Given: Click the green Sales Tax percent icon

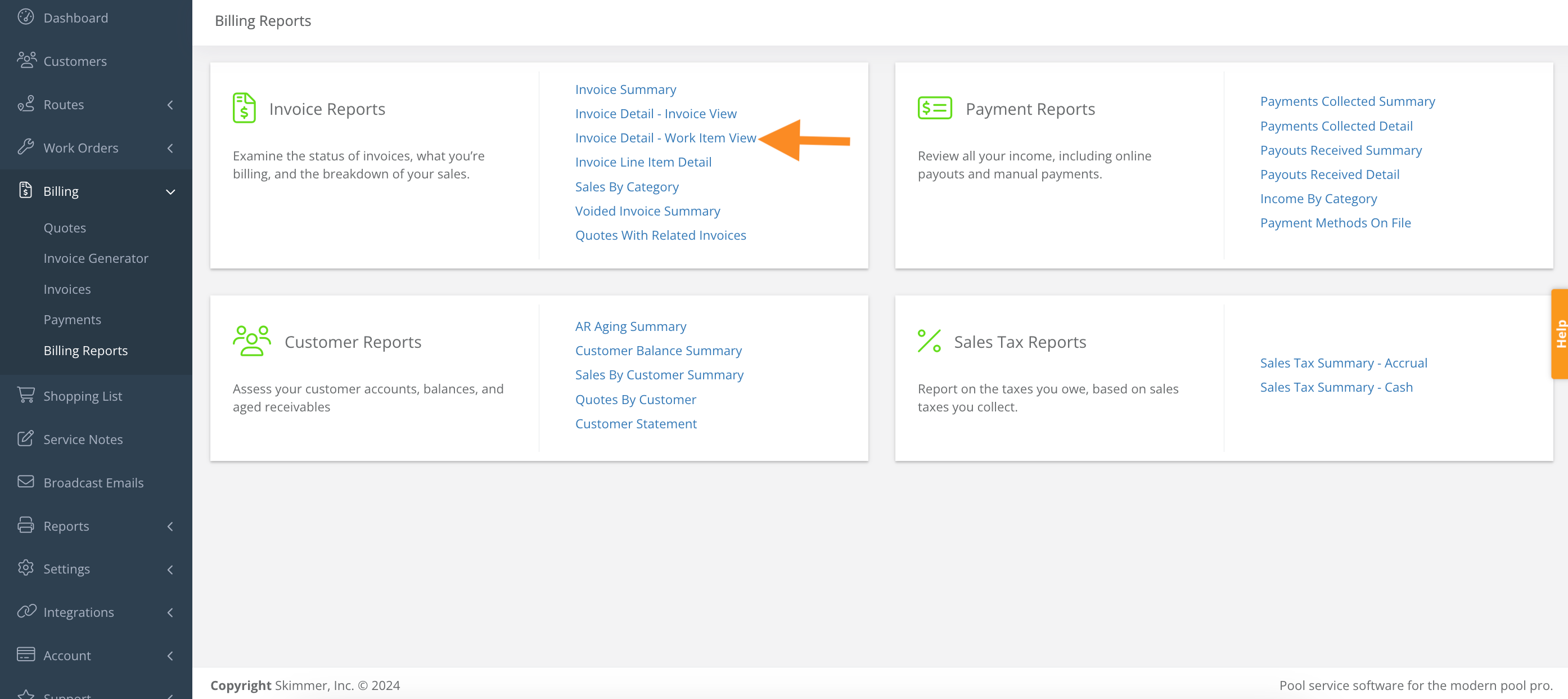Looking at the screenshot, I should click(930, 340).
